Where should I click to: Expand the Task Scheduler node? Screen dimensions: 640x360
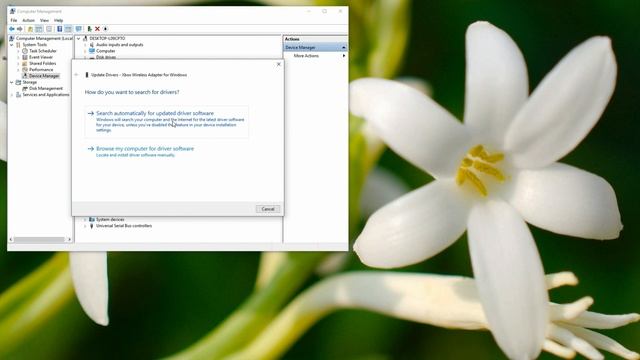18,51
